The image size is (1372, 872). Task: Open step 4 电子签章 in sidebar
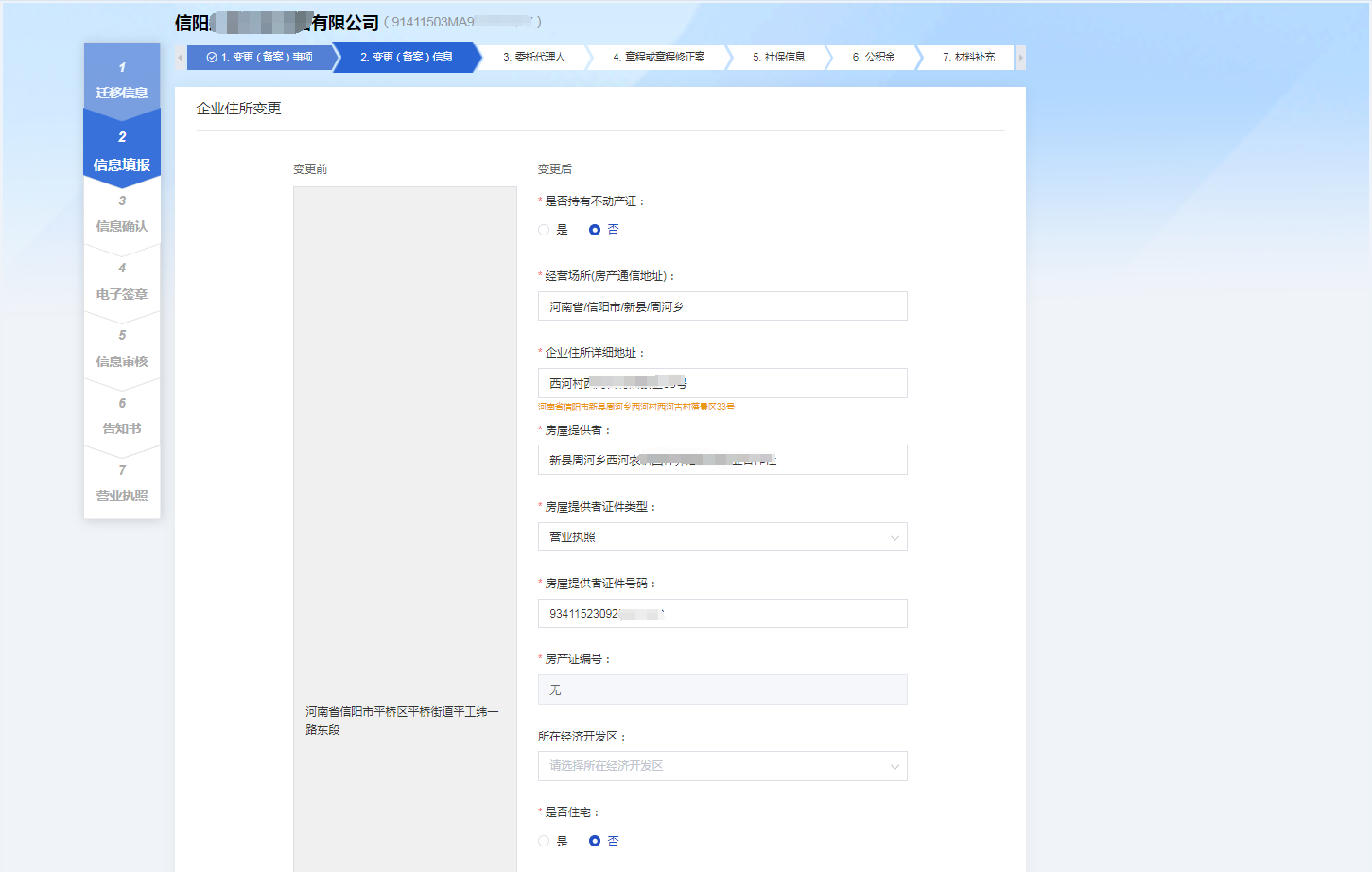(x=122, y=282)
